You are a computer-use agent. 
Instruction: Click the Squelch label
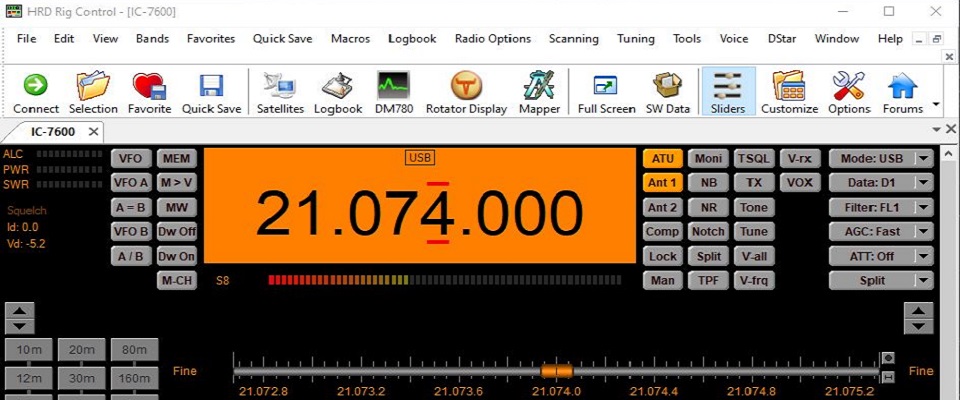(x=27, y=211)
